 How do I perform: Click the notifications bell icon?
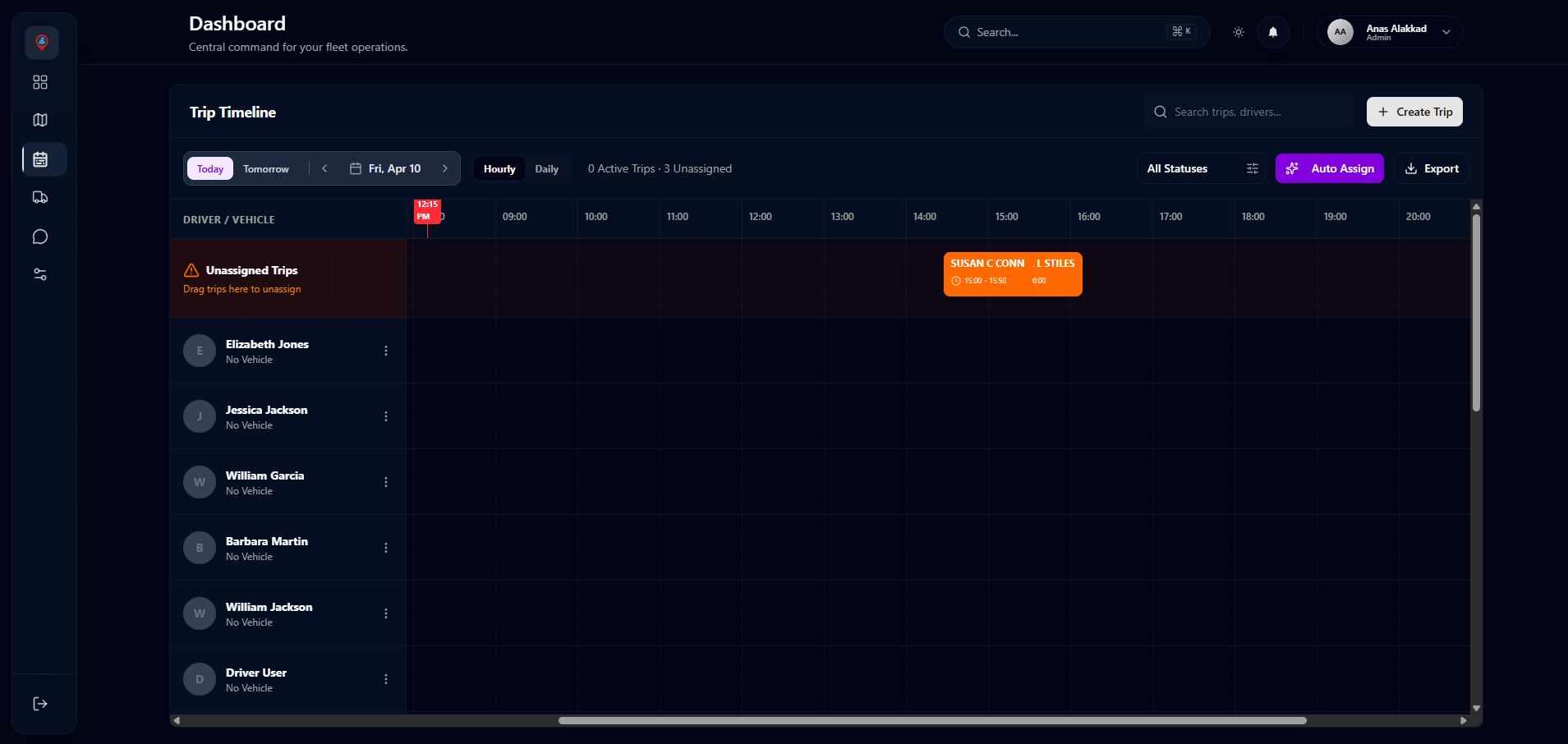(1272, 32)
